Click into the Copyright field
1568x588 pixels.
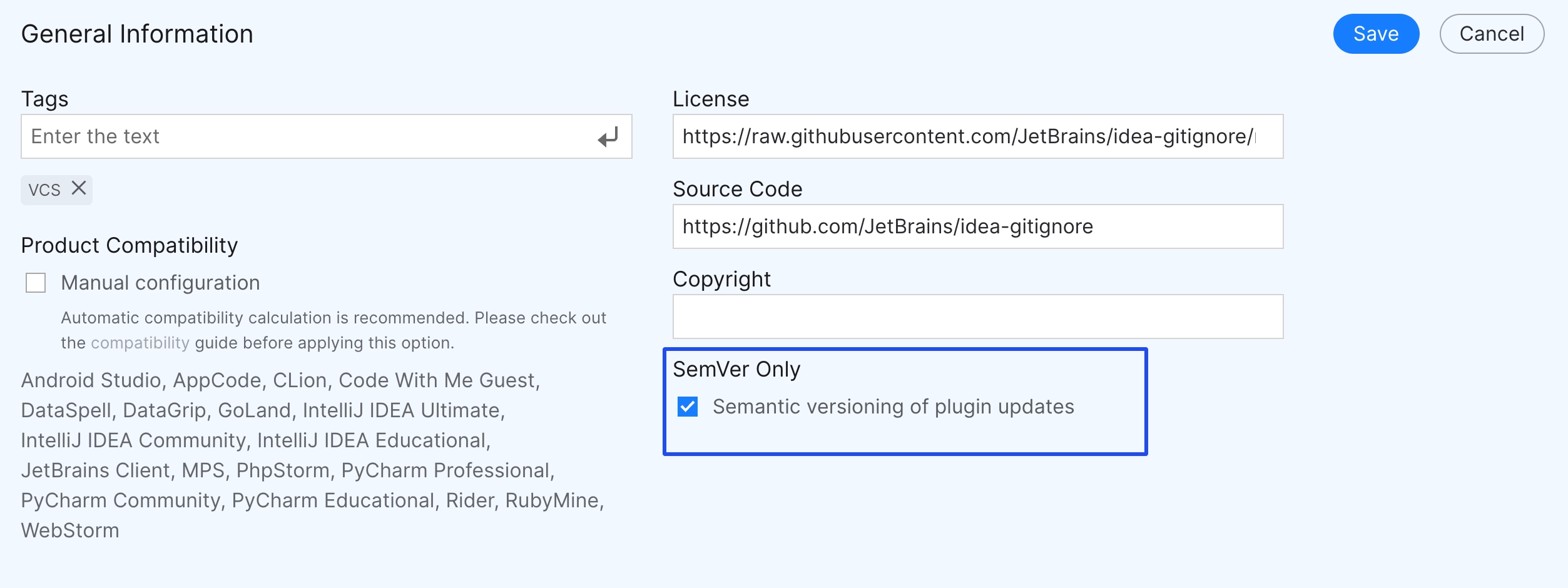978,317
